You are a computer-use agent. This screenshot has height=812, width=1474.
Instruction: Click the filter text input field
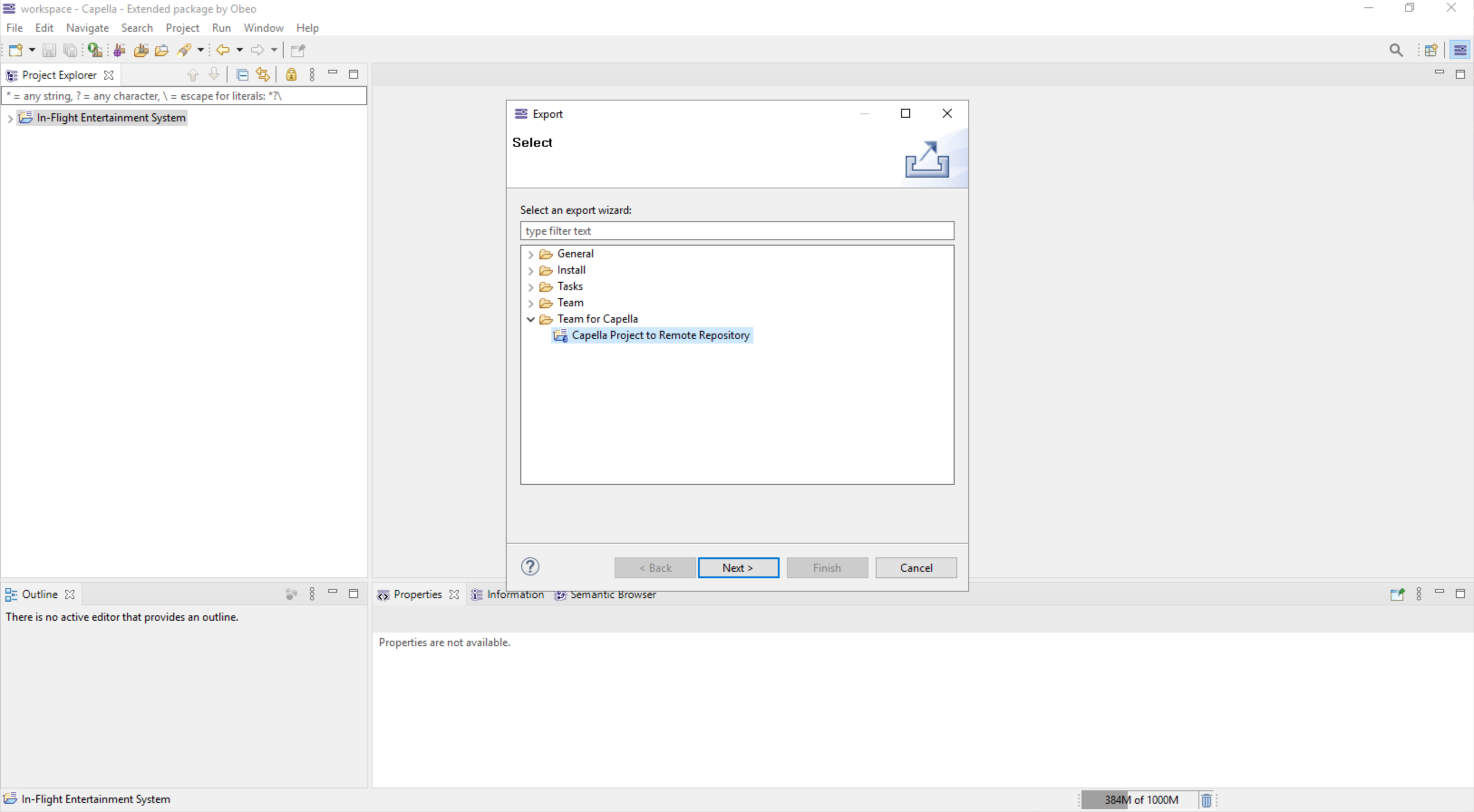click(x=737, y=231)
